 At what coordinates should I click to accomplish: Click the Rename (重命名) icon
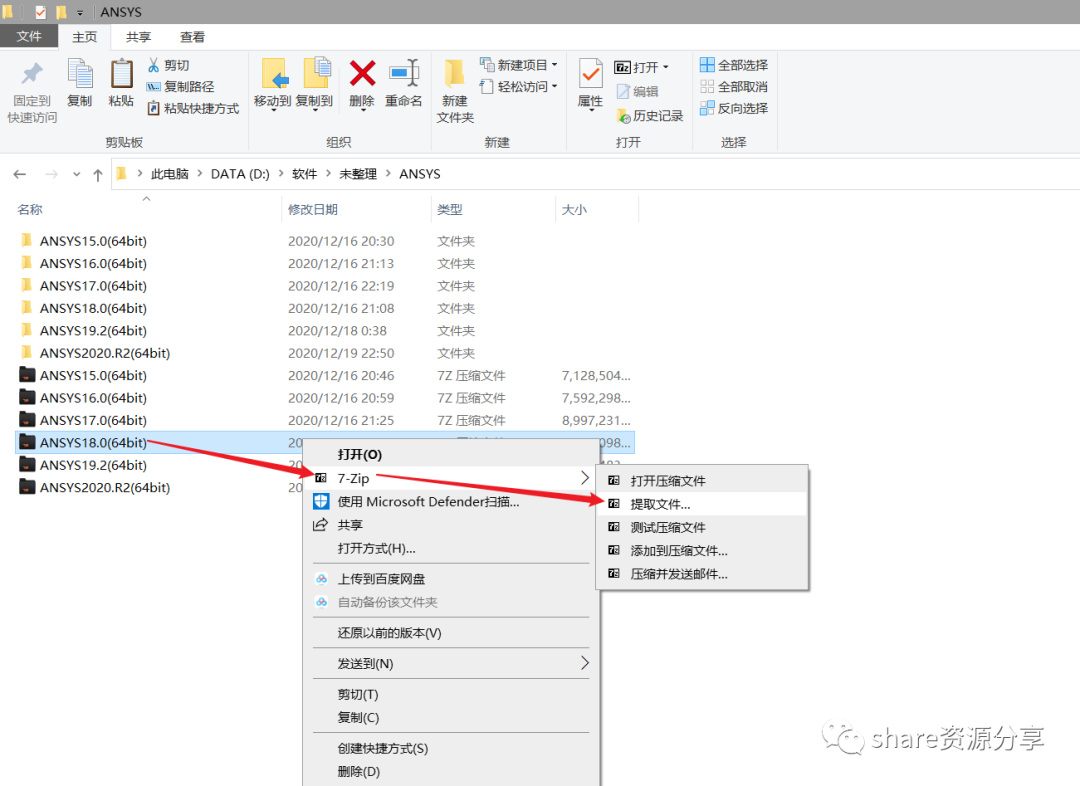[x=404, y=73]
